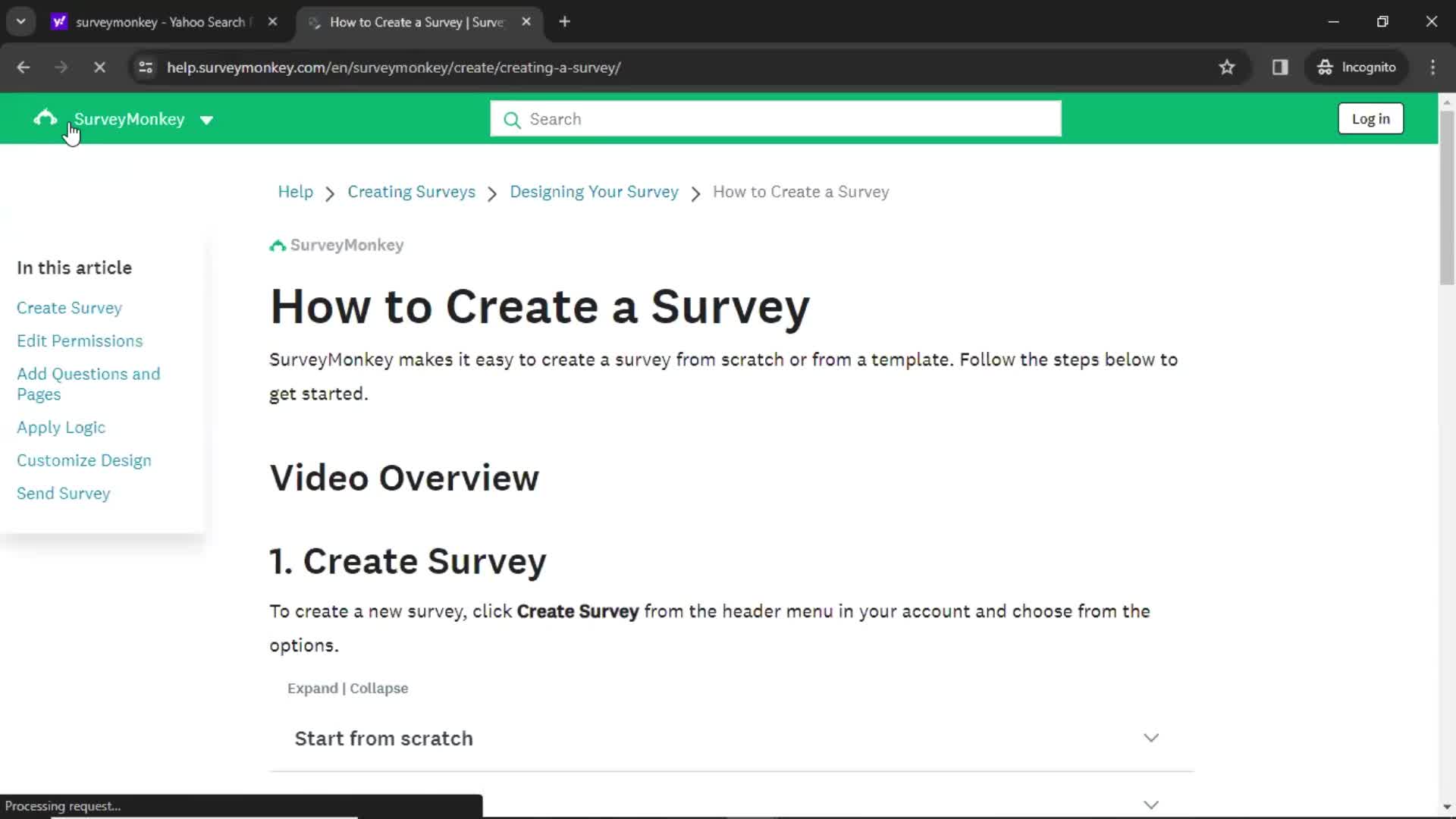Click the address bar URL
This screenshot has height=819, width=1456.
click(394, 67)
